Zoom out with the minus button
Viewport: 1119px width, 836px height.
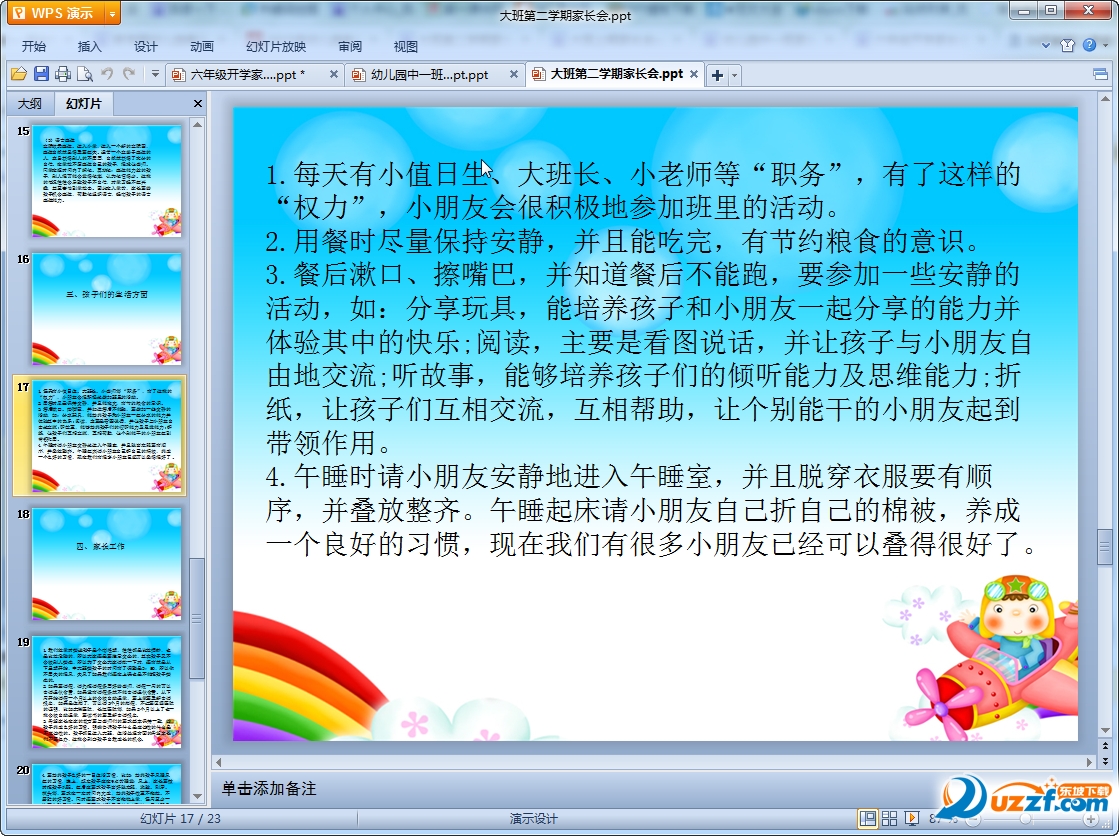(x=974, y=819)
